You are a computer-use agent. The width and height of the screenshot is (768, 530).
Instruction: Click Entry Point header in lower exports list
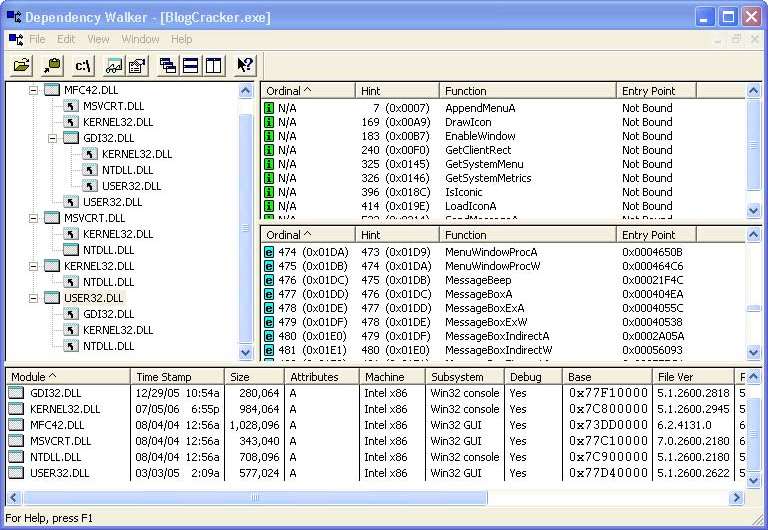coord(656,235)
